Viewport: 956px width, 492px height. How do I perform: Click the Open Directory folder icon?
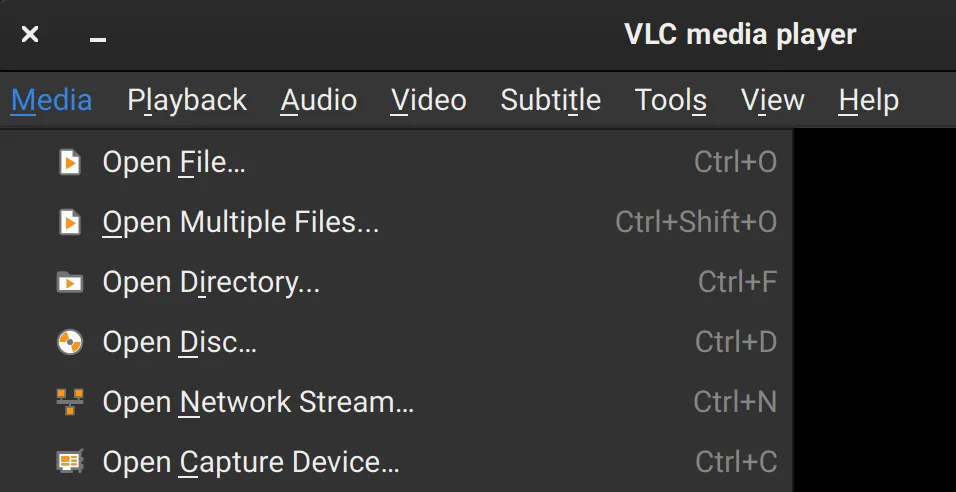[x=70, y=282]
